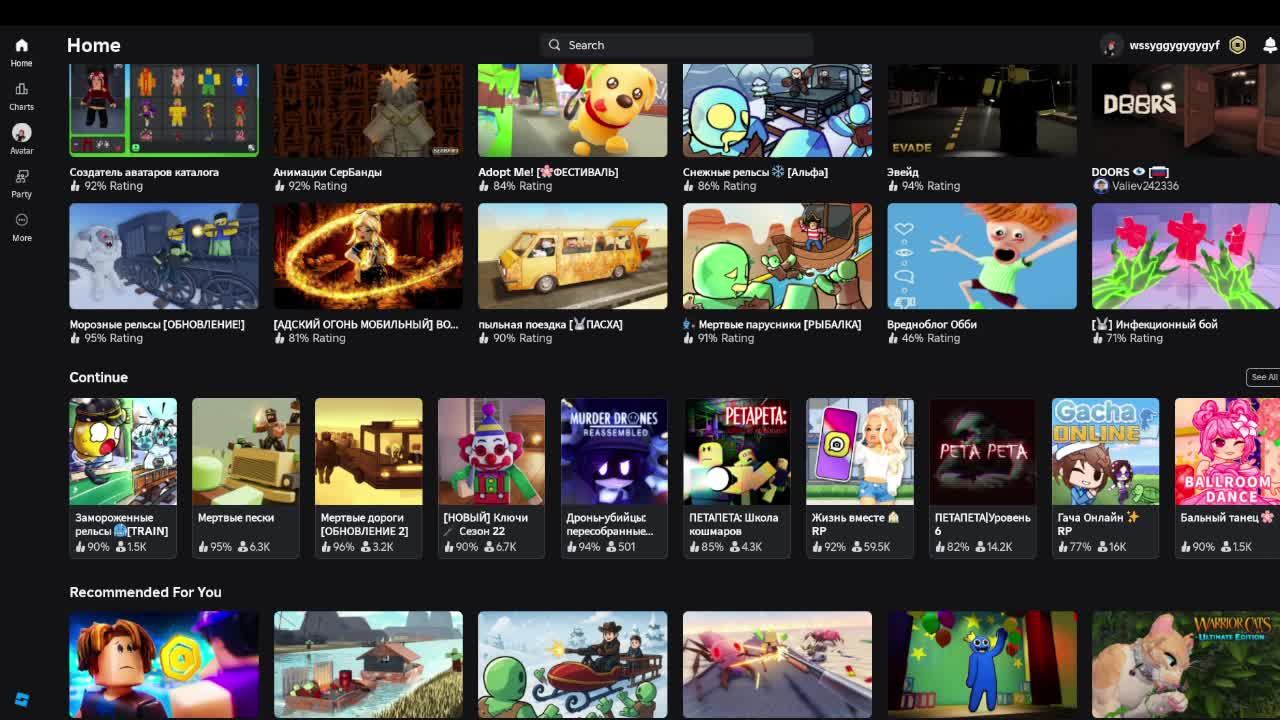
Task: Open Анимации СерБанды game thumbnail
Action: pyautogui.click(x=368, y=110)
